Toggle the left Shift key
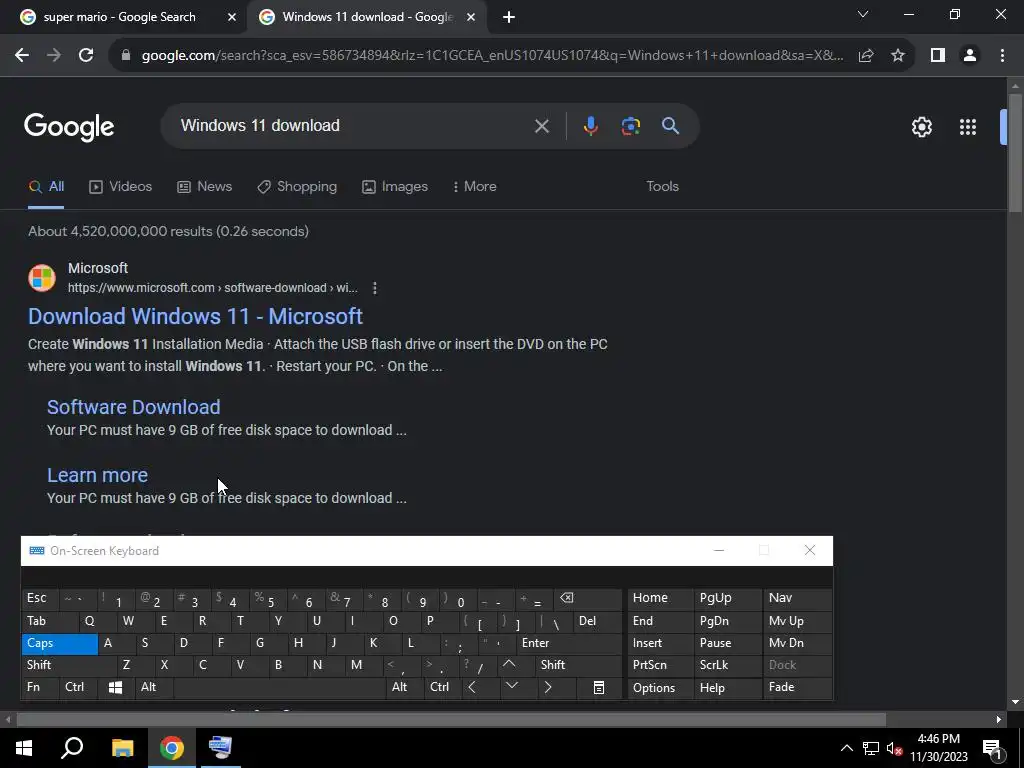 click(69, 665)
